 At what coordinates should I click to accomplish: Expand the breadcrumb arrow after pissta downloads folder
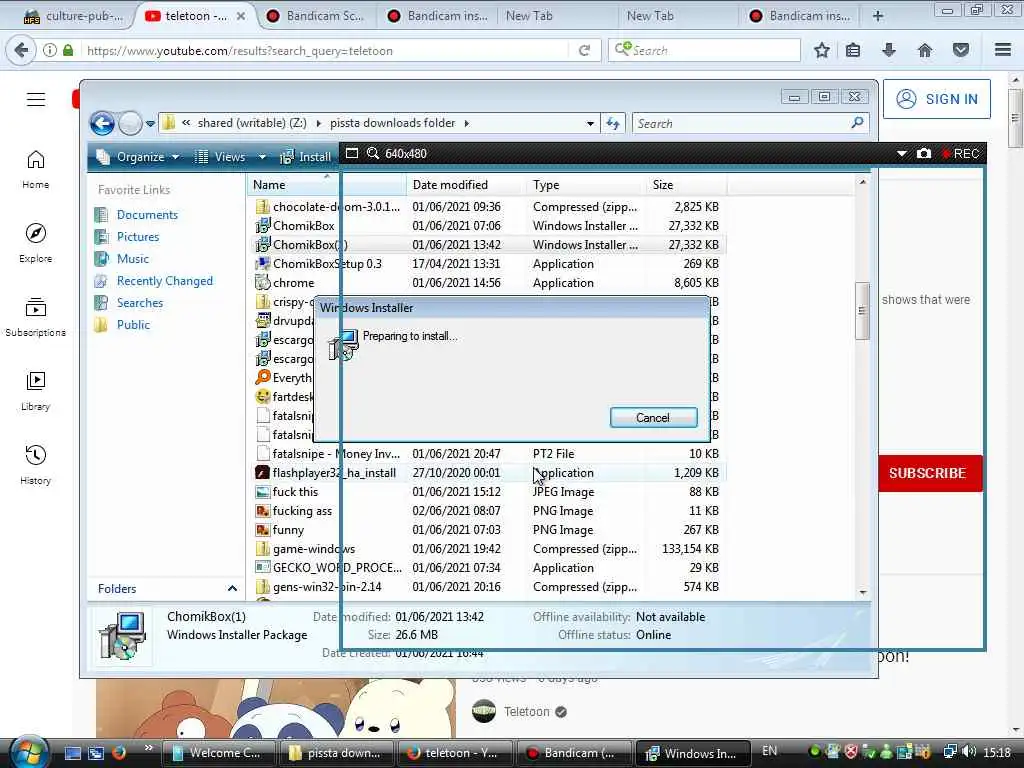[x=466, y=123]
